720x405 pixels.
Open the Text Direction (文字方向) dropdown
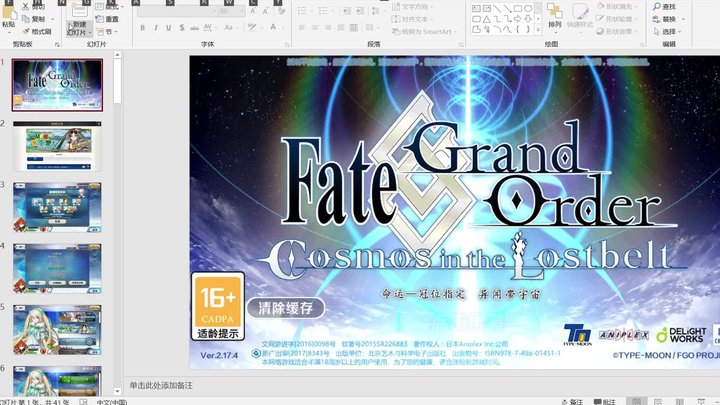(411, 6)
